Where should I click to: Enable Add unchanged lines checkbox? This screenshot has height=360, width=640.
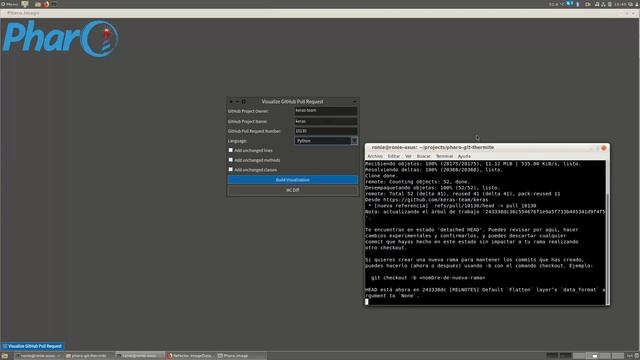click(231, 150)
